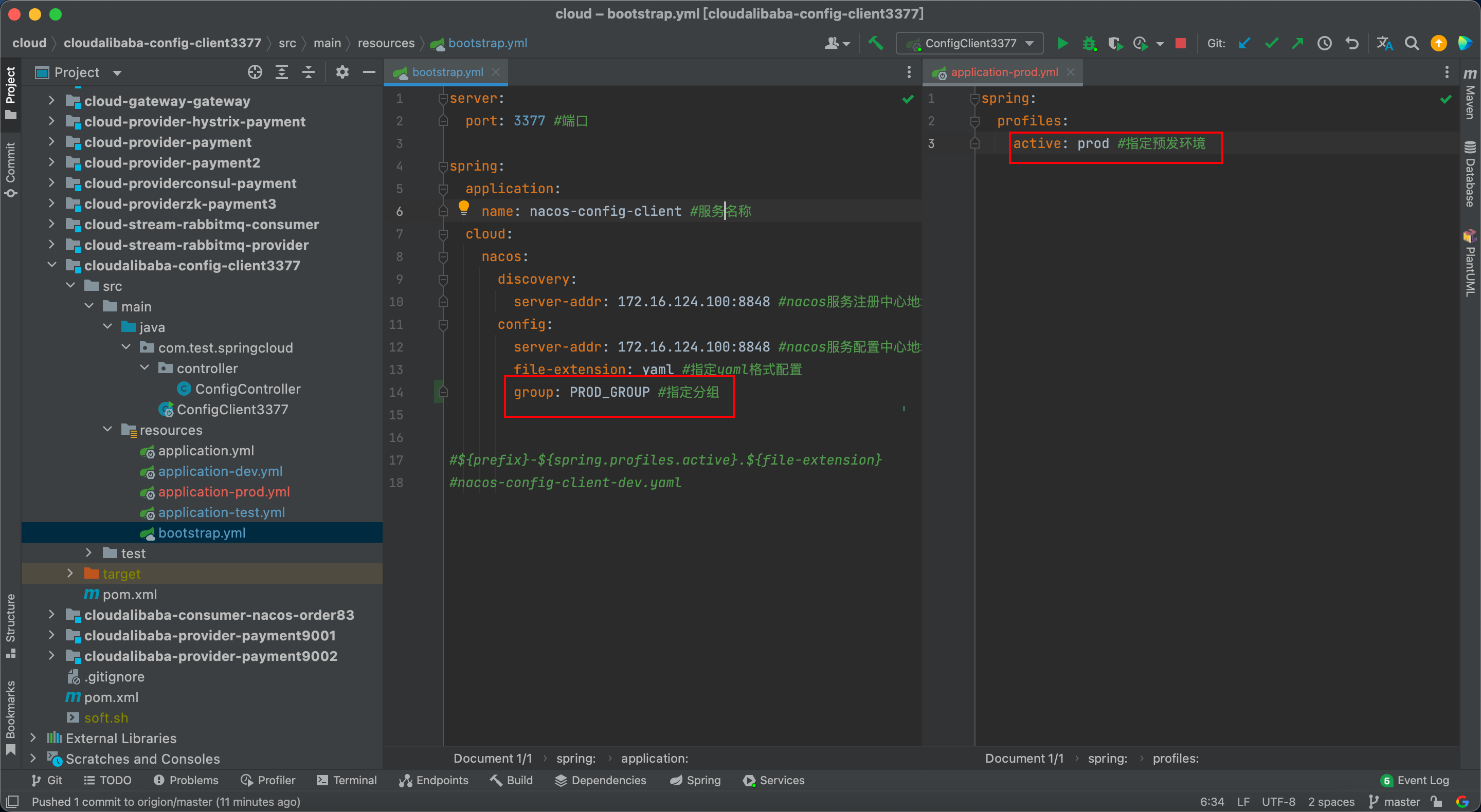Screen dimensions: 1481x812
Task: Collapse the controller package
Action: 145,368
